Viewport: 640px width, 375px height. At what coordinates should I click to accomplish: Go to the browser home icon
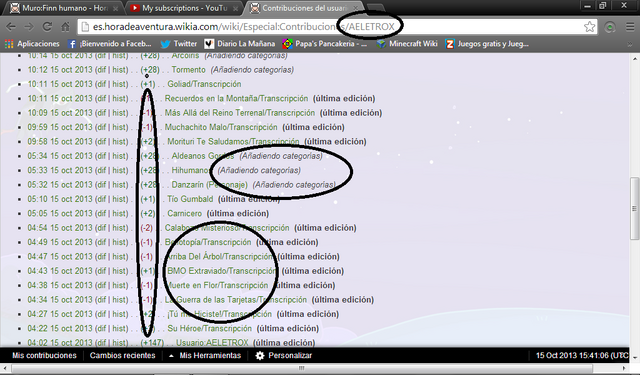(65, 27)
